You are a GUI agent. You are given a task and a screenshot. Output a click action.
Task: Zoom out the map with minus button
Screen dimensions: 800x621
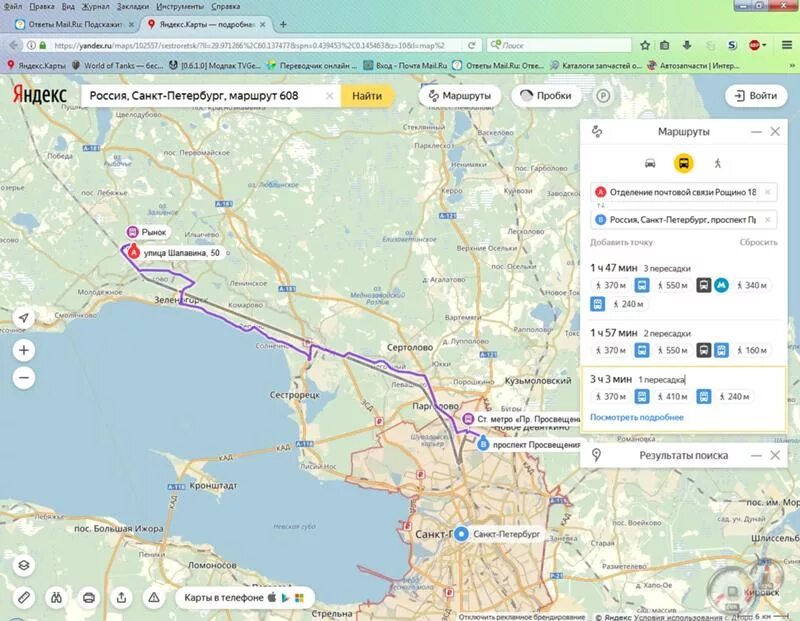[x=23, y=378]
